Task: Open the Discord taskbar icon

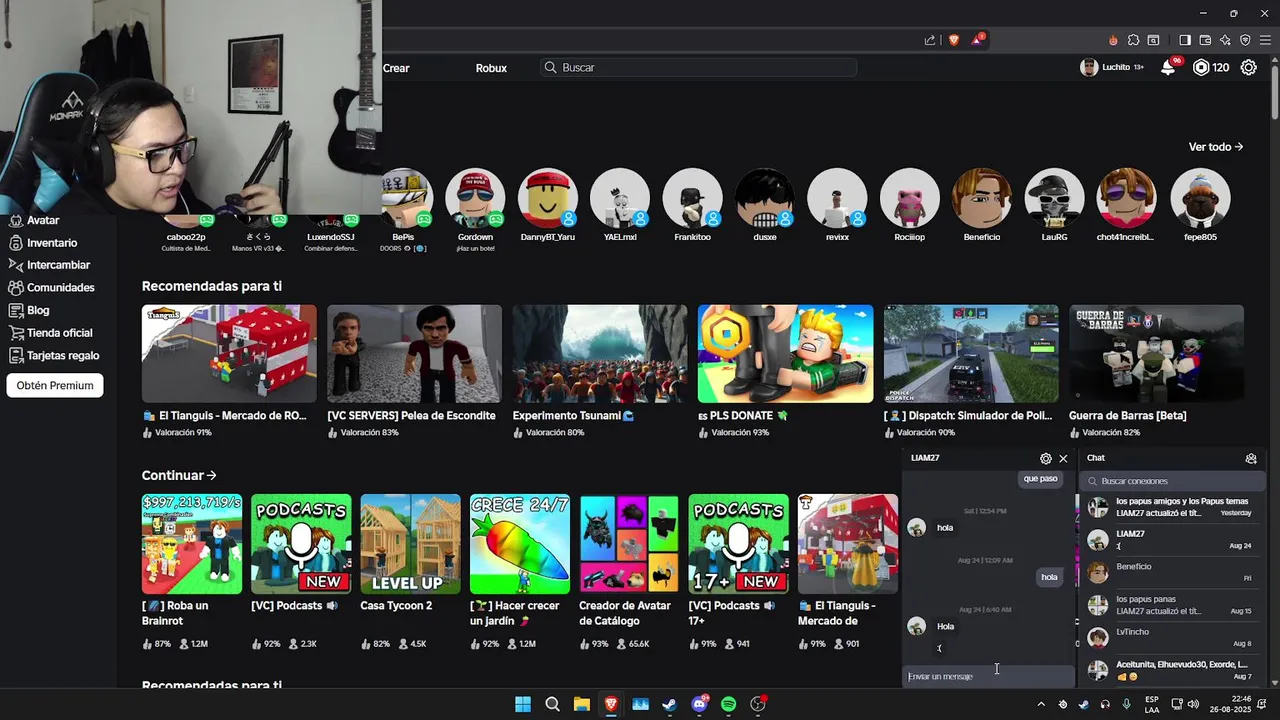Action: coord(699,704)
